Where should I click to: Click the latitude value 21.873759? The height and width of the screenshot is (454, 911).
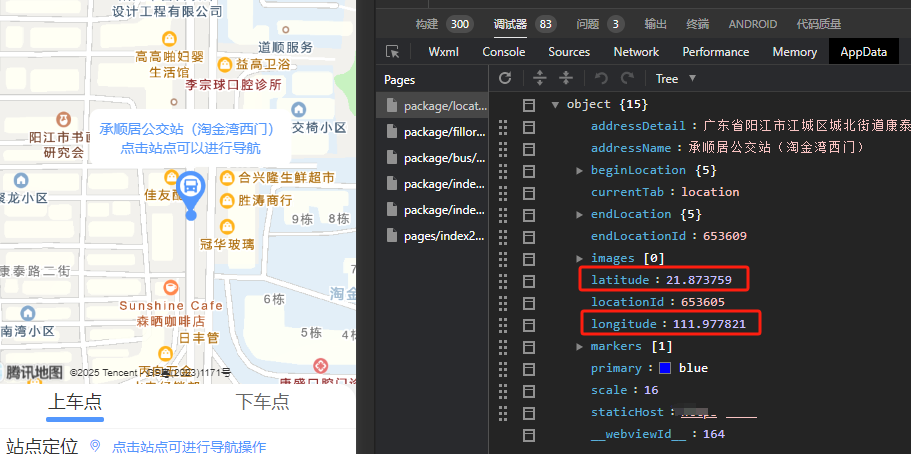coord(698,280)
